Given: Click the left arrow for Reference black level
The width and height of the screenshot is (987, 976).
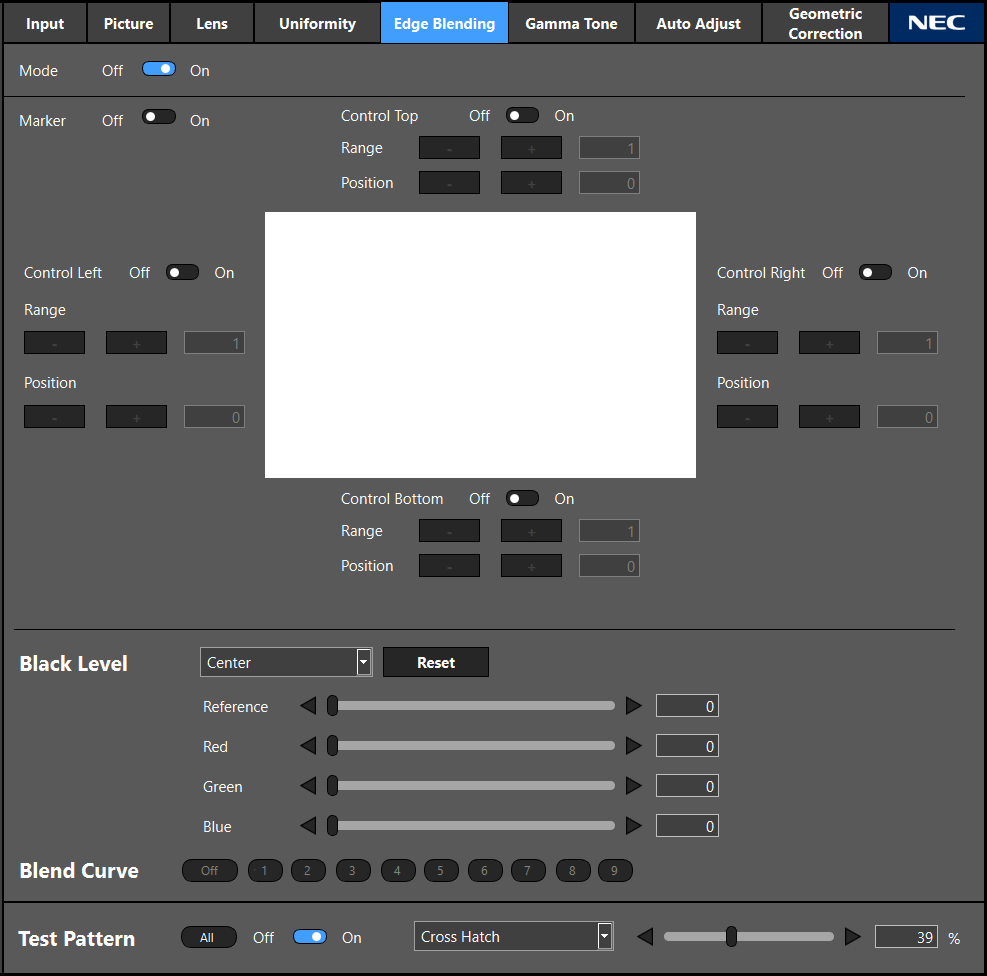Looking at the screenshot, I should [x=308, y=706].
